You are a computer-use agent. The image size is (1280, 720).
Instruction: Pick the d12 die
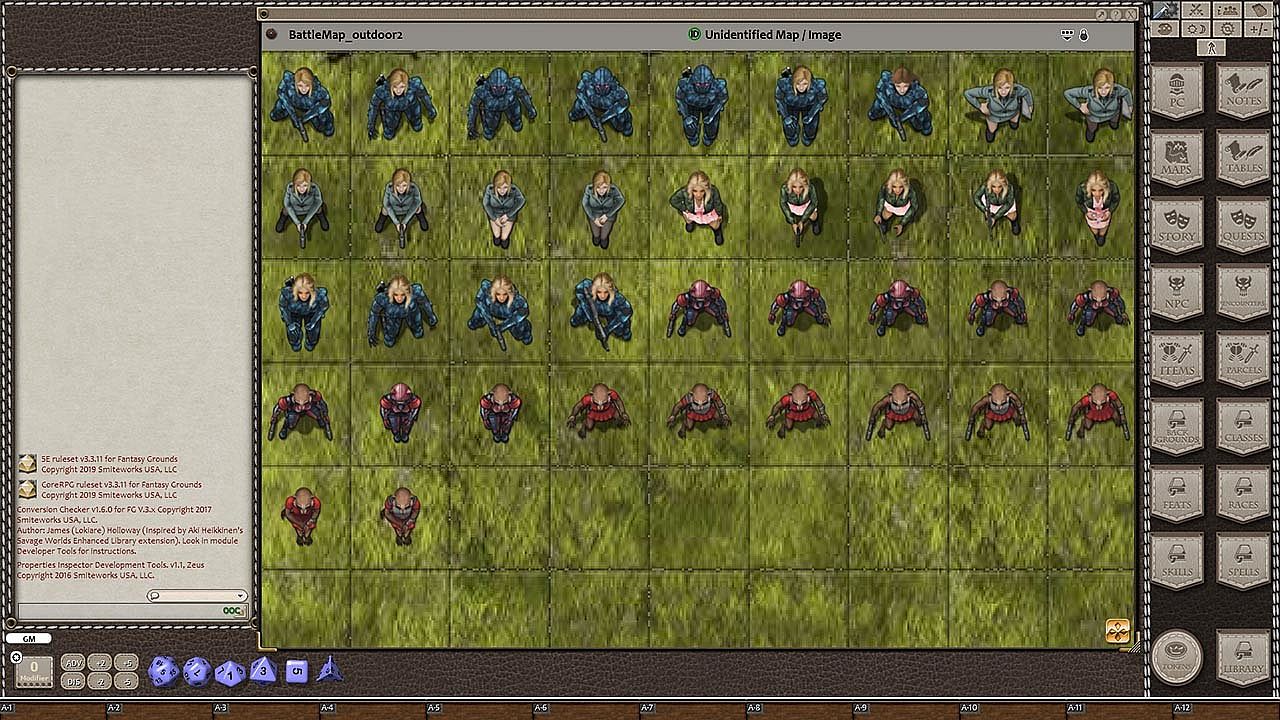(196, 671)
